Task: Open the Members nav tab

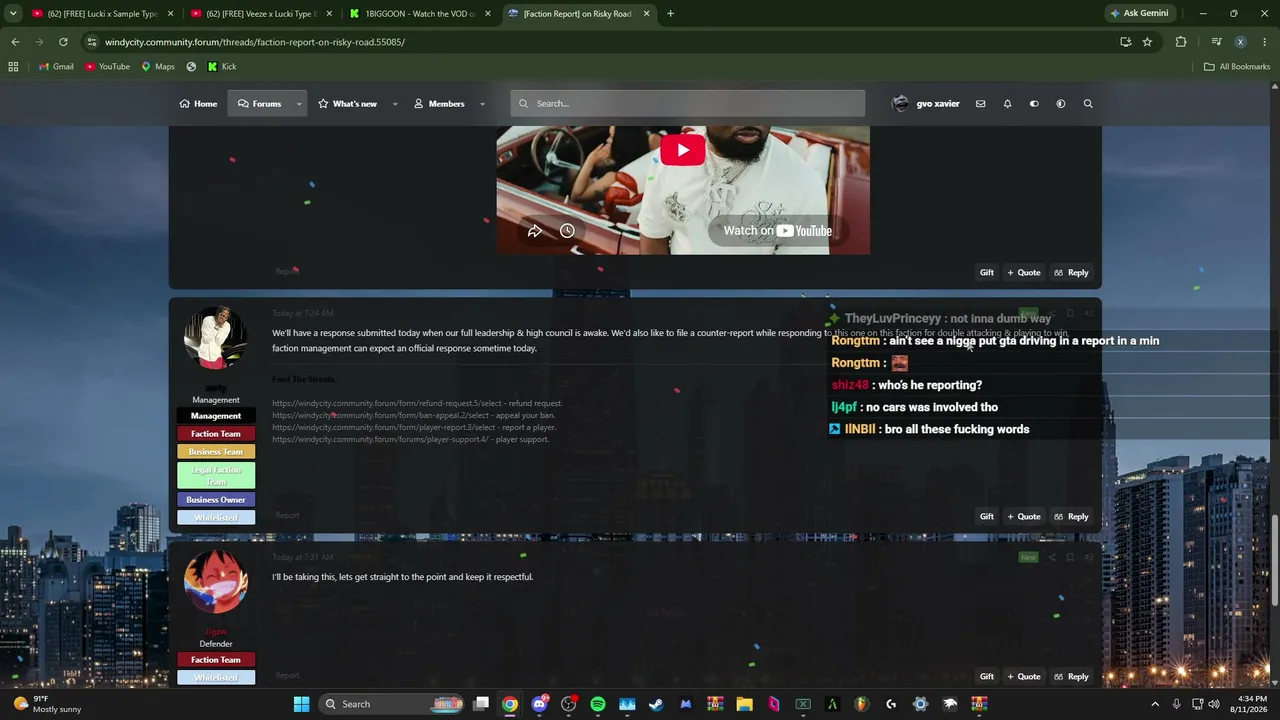Action: click(x=439, y=104)
